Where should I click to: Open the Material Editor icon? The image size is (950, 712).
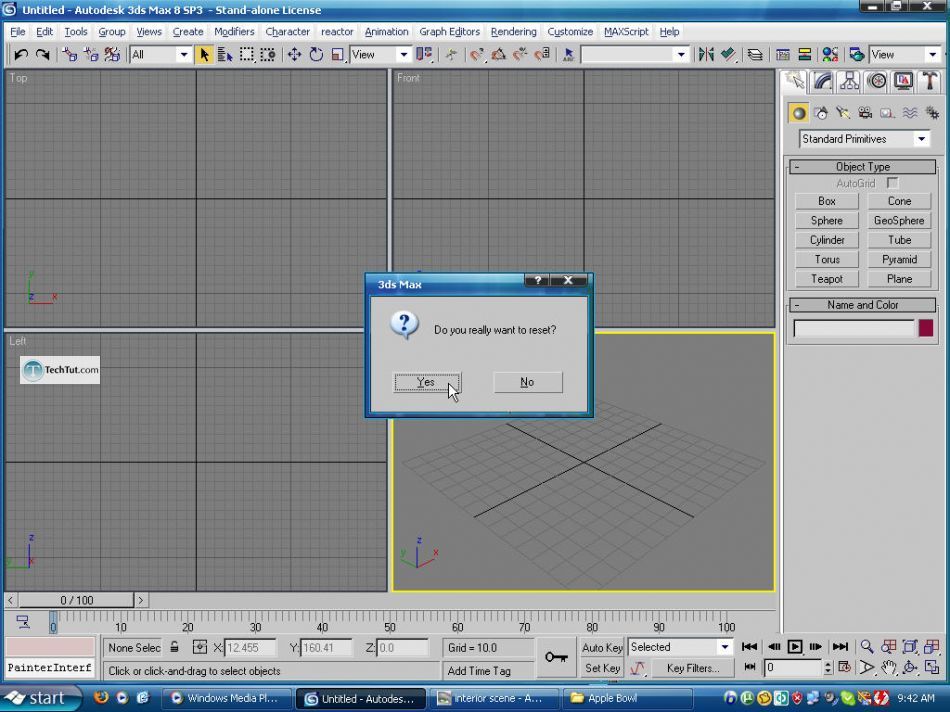click(831, 55)
